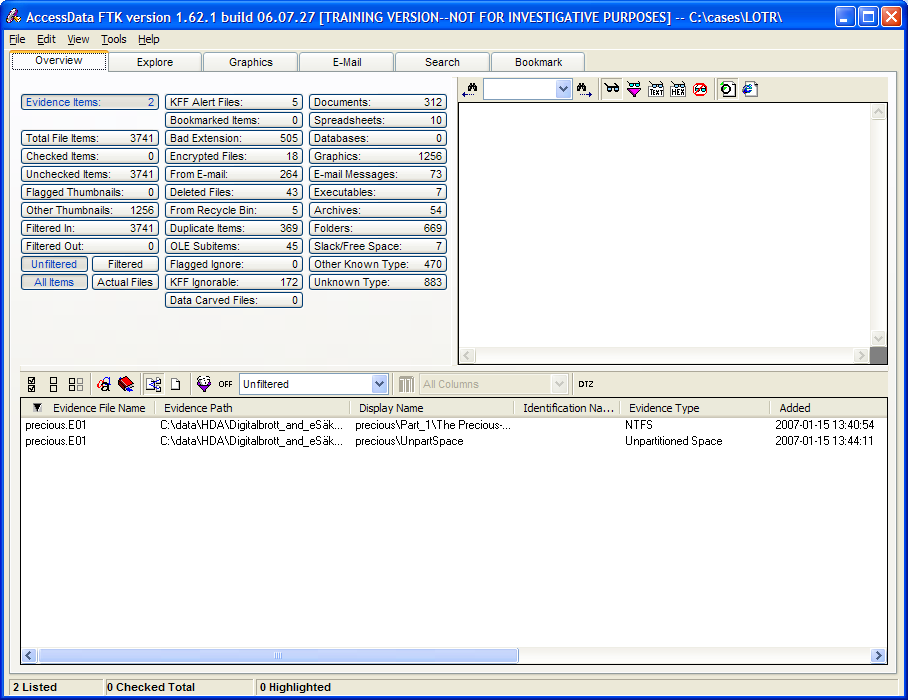Click the red book bookmark icon
The image size is (908, 700).
point(126,384)
